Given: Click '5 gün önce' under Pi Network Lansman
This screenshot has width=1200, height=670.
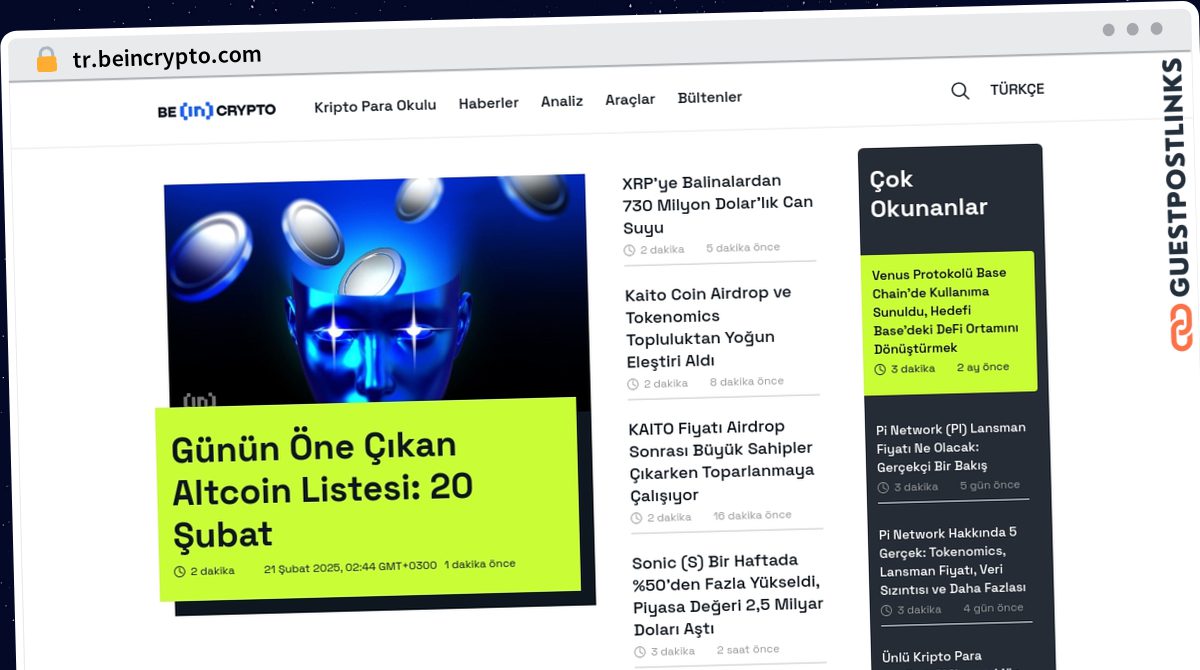Looking at the screenshot, I should click(990, 485).
